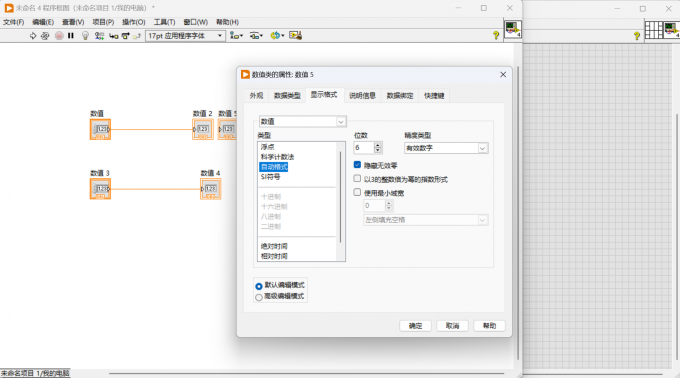Increase the minimum field width with its up arrow
The width and height of the screenshot is (680, 378).
tap(389, 203)
